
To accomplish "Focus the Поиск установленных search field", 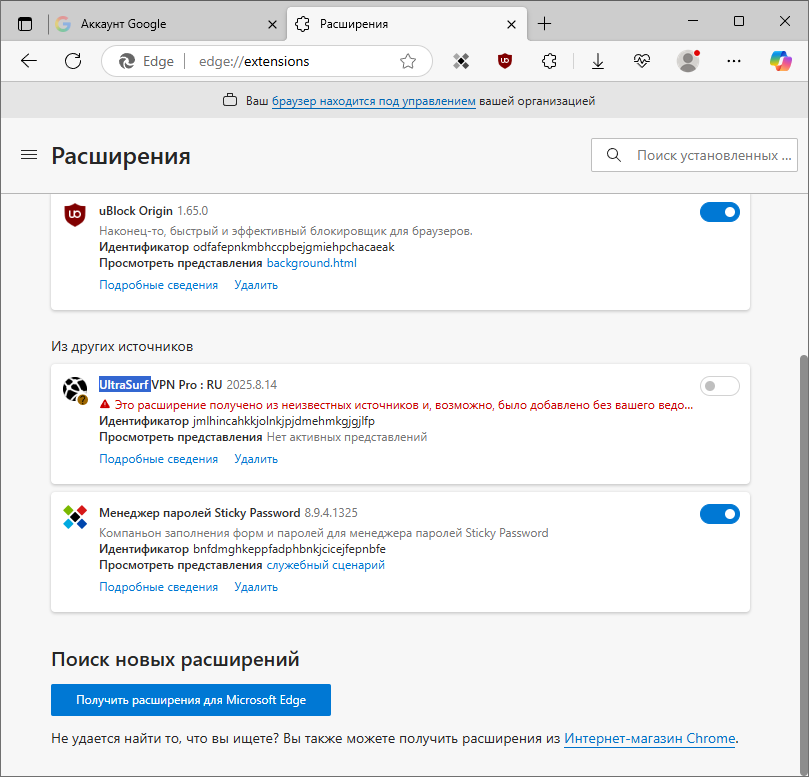I will click(694, 155).
